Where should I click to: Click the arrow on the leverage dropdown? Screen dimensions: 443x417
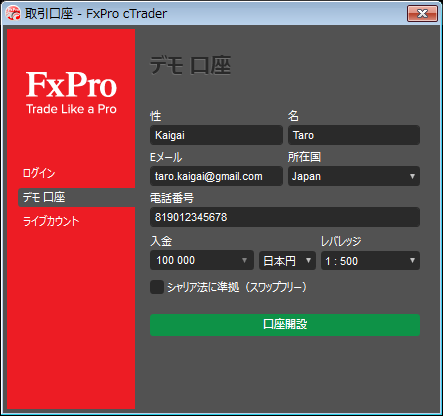pos(412,260)
